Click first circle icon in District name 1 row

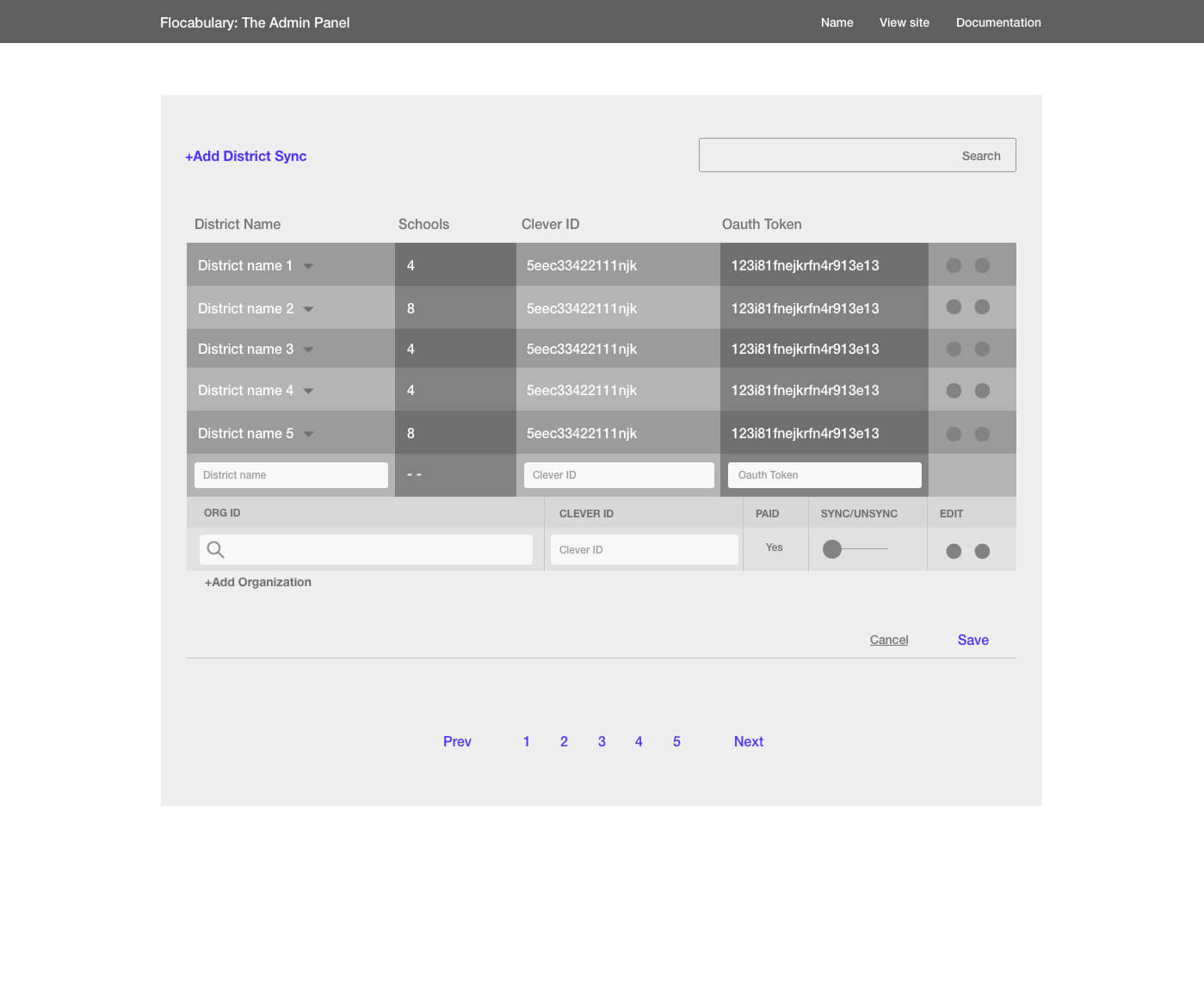[x=954, y=265]
